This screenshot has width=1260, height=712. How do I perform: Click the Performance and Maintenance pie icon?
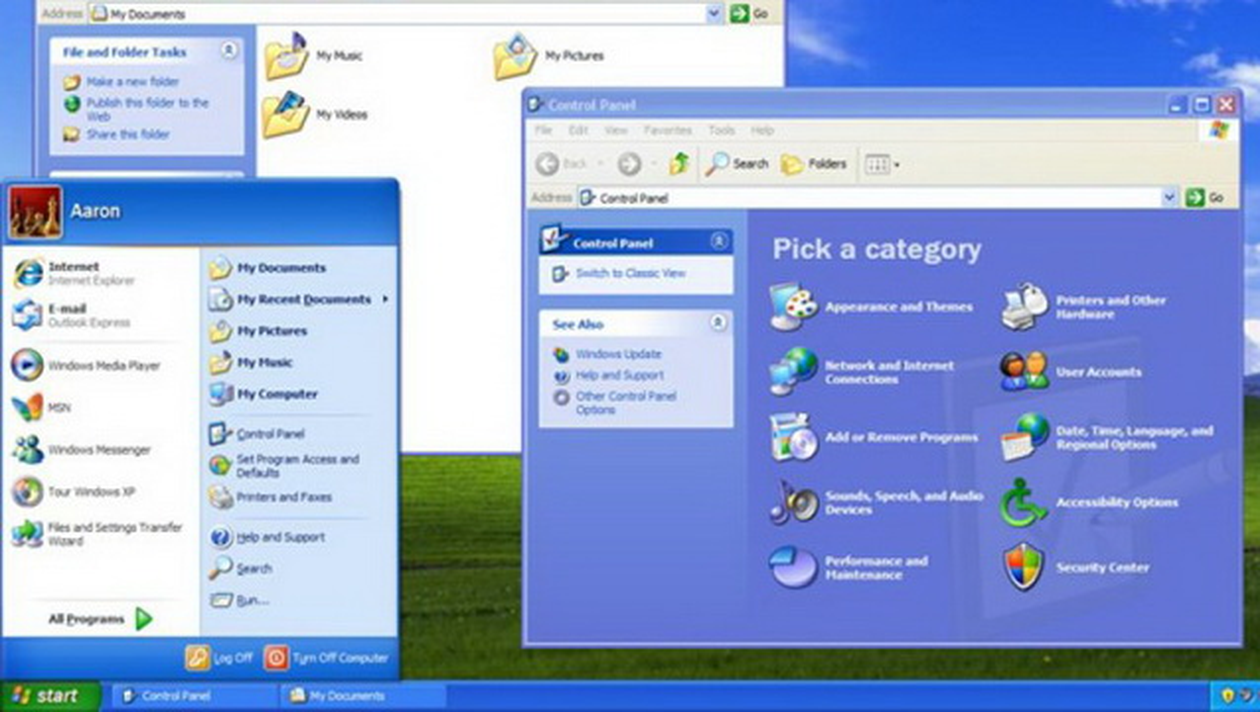pos(793,567)
